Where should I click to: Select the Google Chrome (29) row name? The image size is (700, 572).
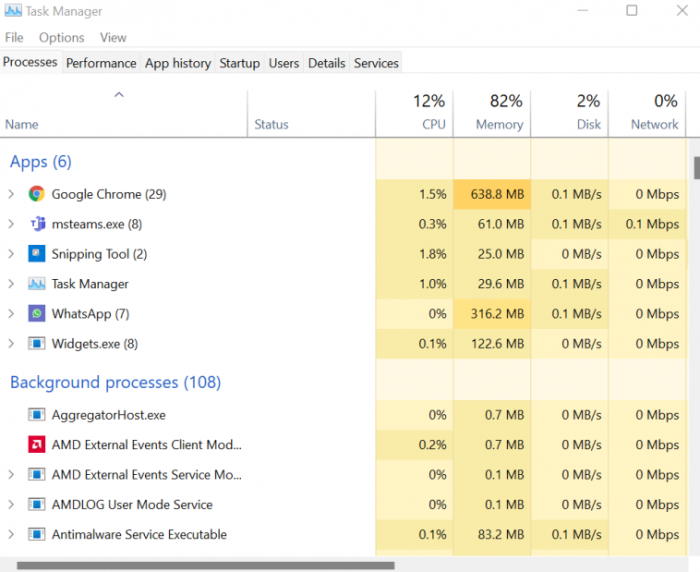pyautogui.click(x=109, y=194)
